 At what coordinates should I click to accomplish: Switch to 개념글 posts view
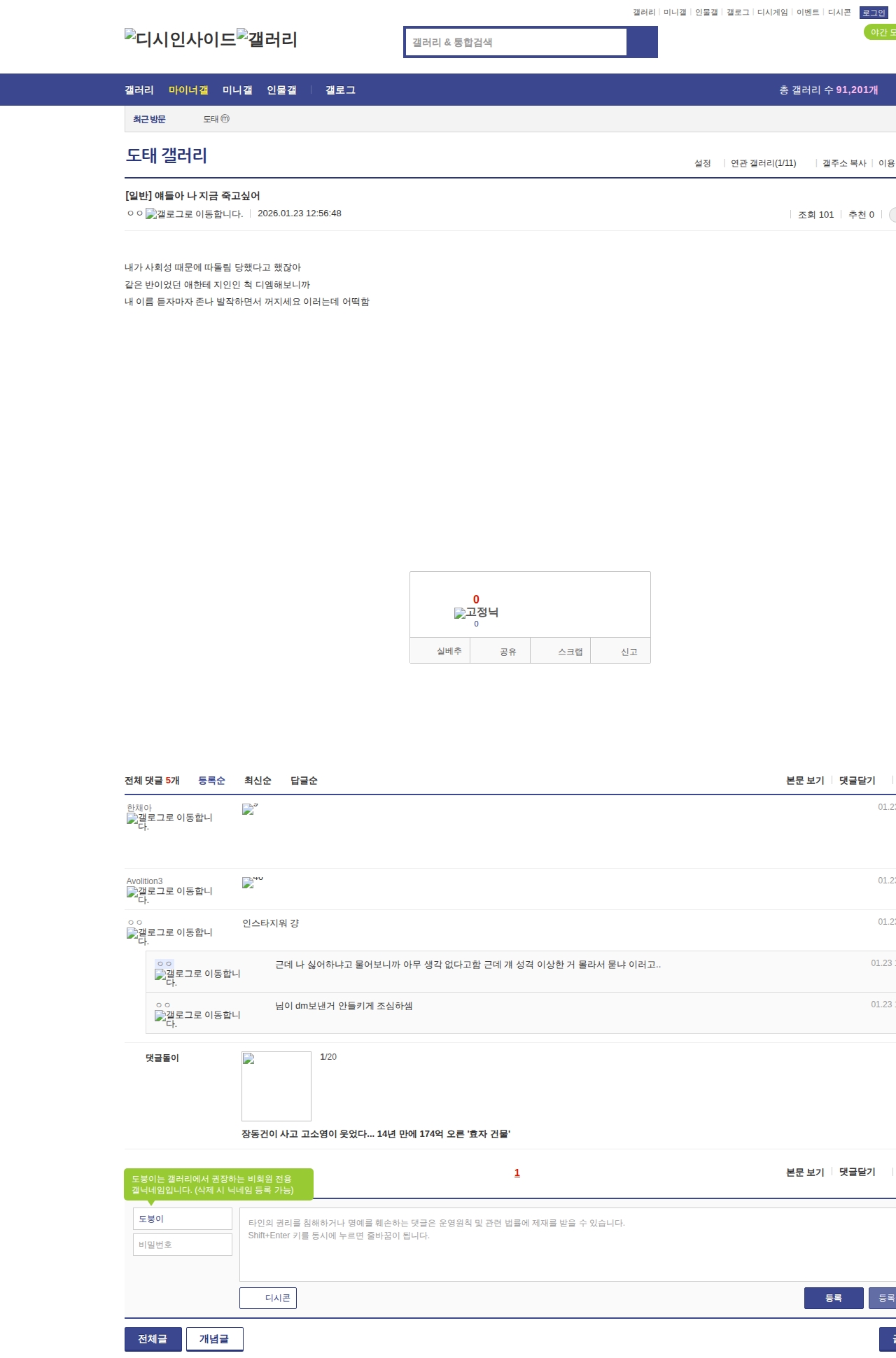(x=214, y=1338)
